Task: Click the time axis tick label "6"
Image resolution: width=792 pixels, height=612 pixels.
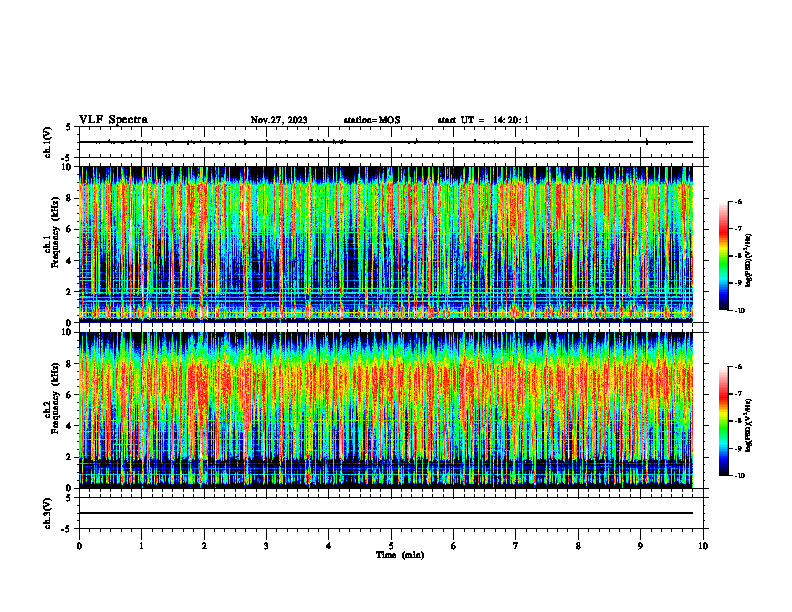Action: (x=454, y=546)
